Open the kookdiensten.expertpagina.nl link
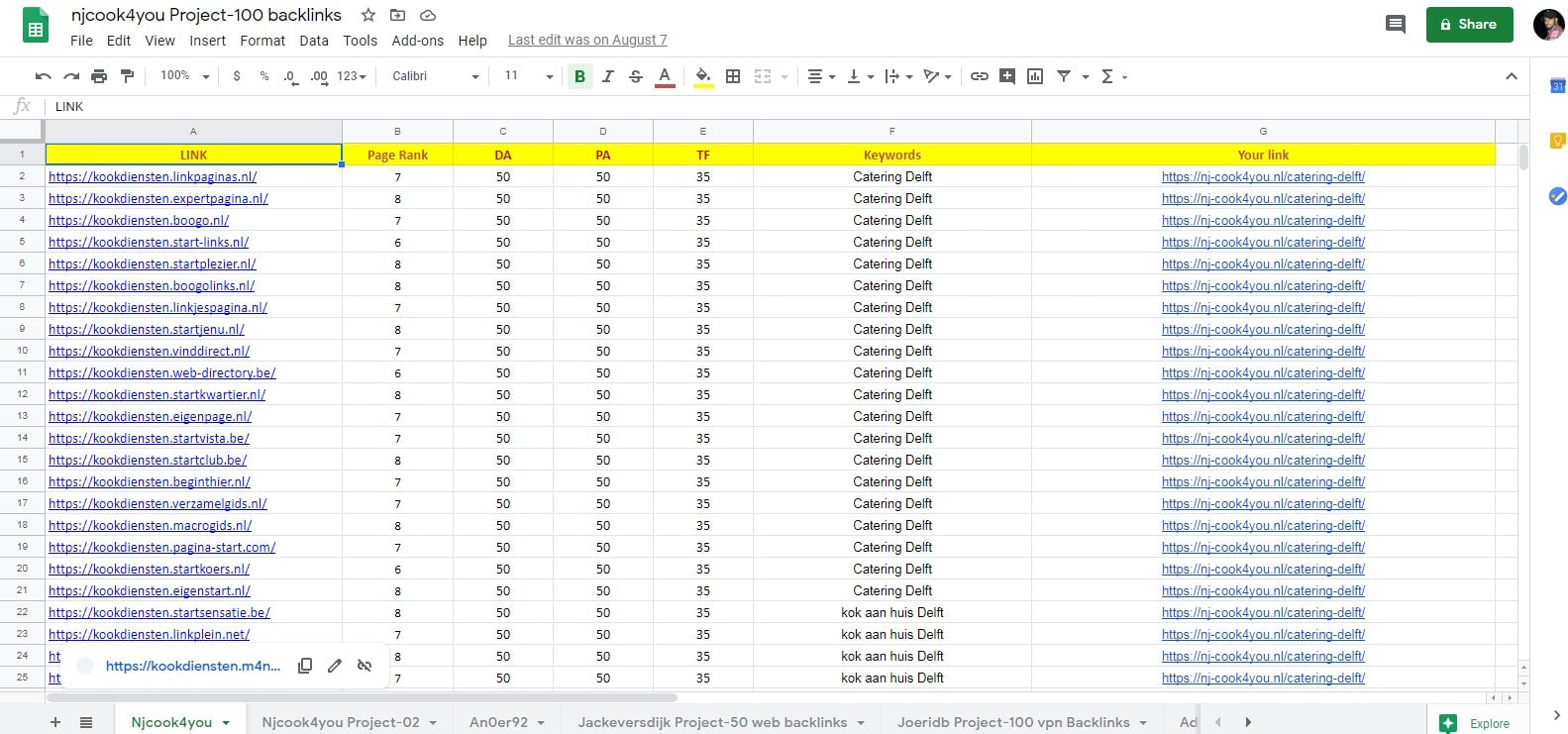Image resolution: width=1568 pixels, height=734 pixels. 158,199
